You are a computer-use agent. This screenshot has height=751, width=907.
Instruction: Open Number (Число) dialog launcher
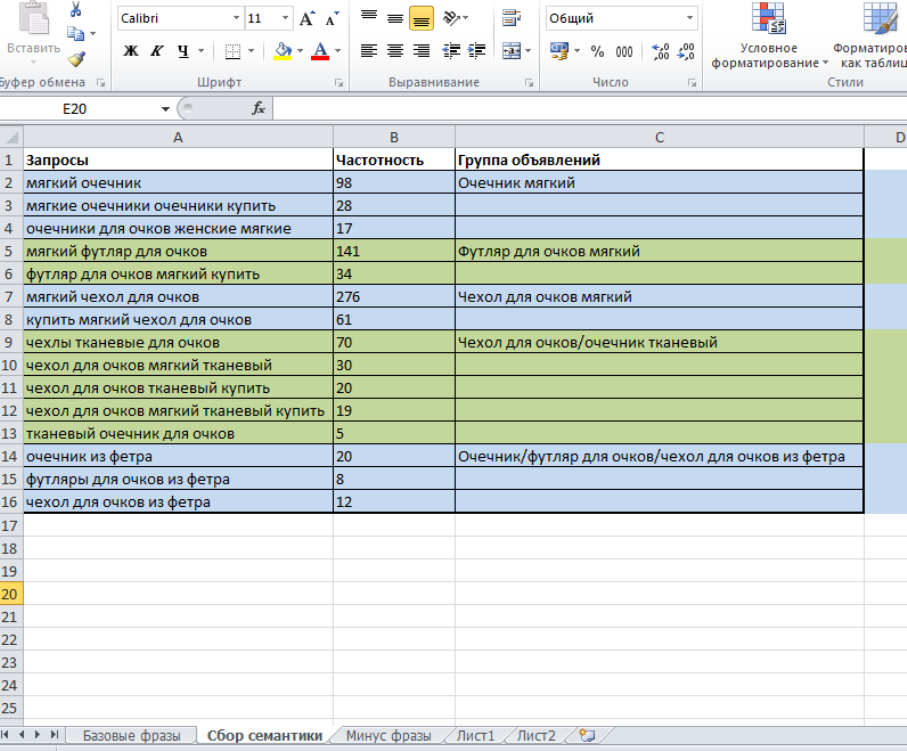coord(692,83)
